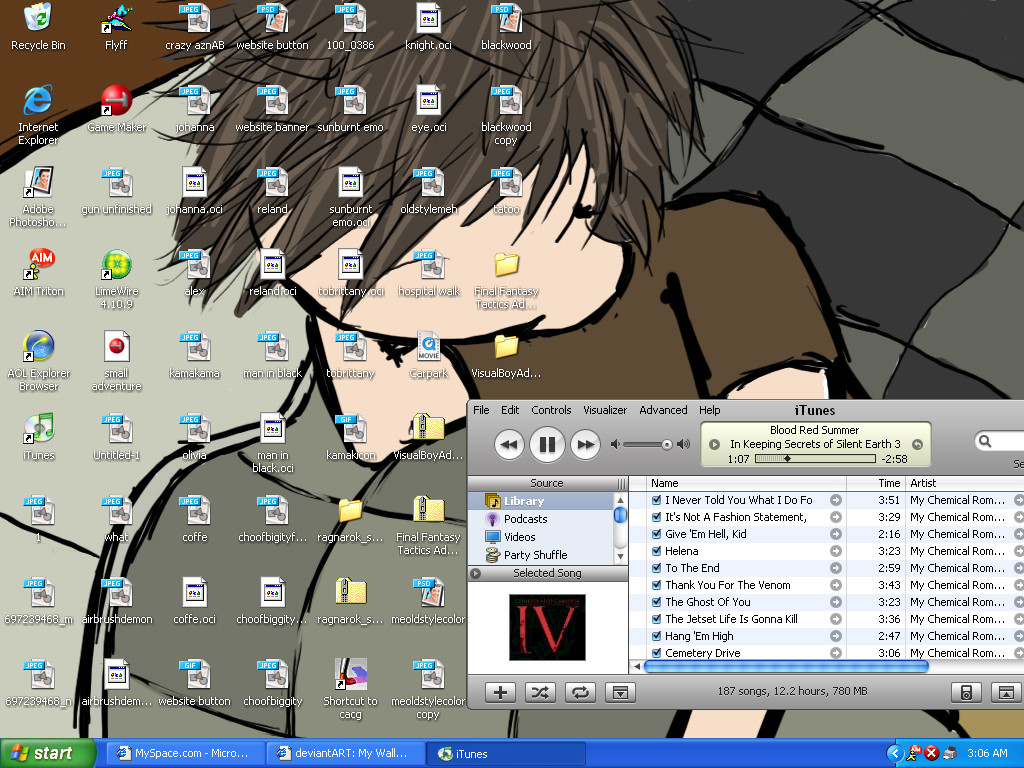Image resolution: width=1024 pixels, height=768 pixels.
Task: Pause the song with the iTunes pause button
Action: [x=547, y=444]
